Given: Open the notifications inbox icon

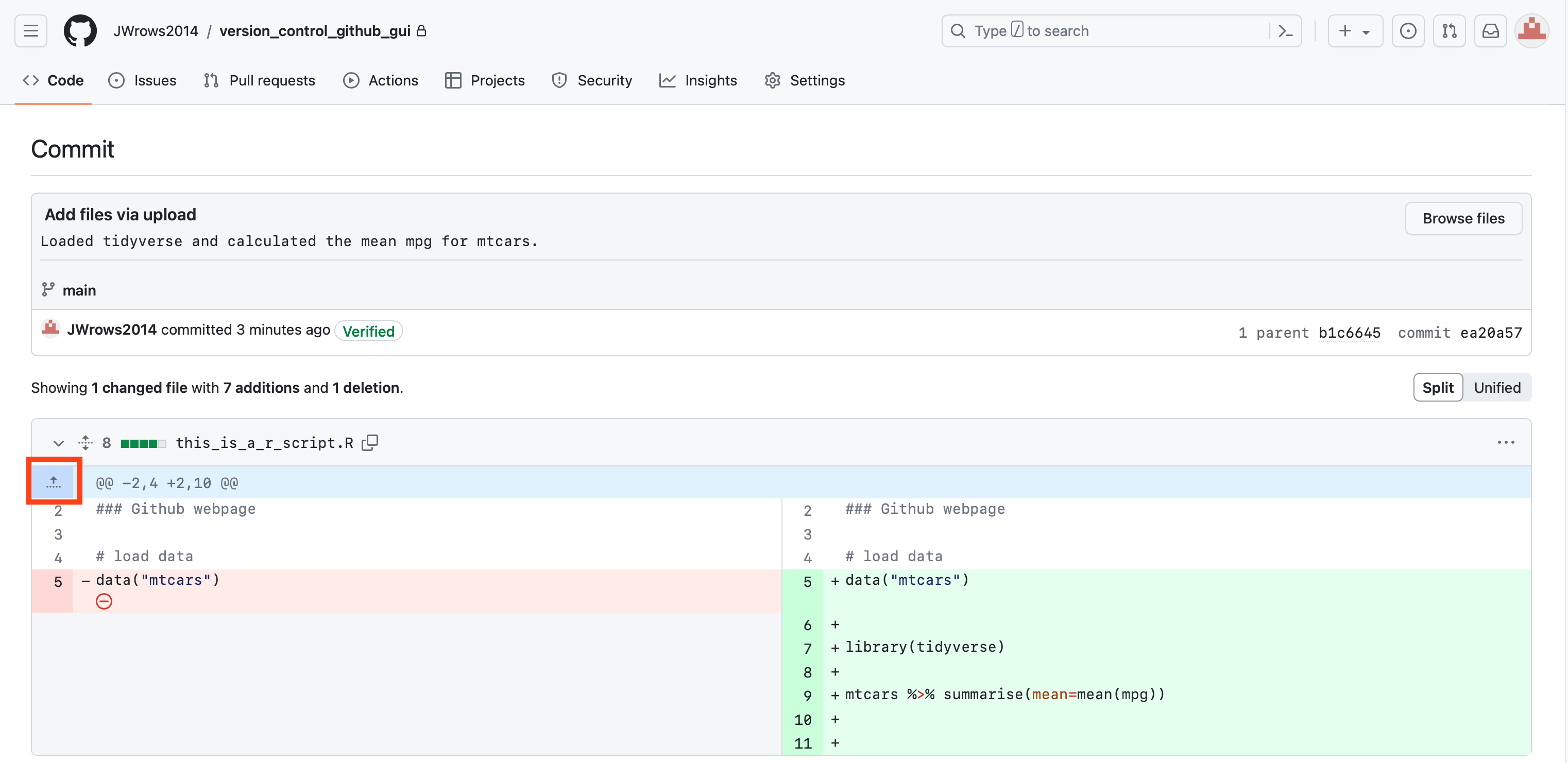Looking at the screenshot, I should pos(1490,31).
